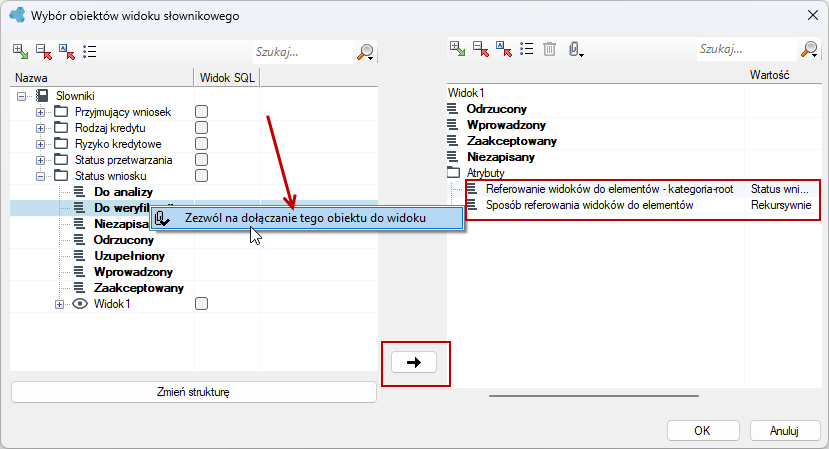This screenshot has width=829, height=449.
Task: Click the Atrybuty folder icon in right panel
Action: 454,172
